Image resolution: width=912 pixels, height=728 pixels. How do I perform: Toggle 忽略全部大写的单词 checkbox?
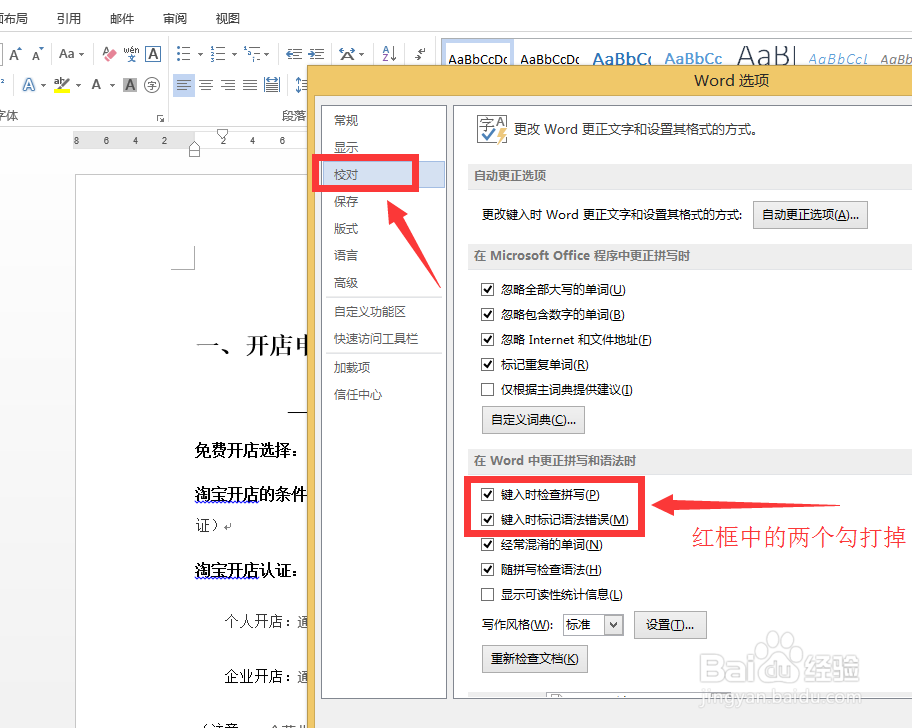point(487,289)
